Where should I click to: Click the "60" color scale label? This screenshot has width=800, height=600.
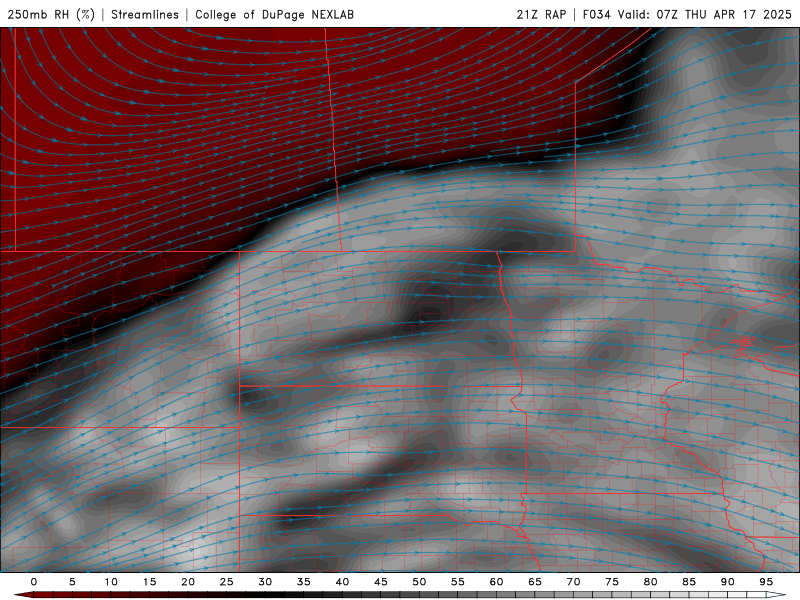[x=496, y=582]
